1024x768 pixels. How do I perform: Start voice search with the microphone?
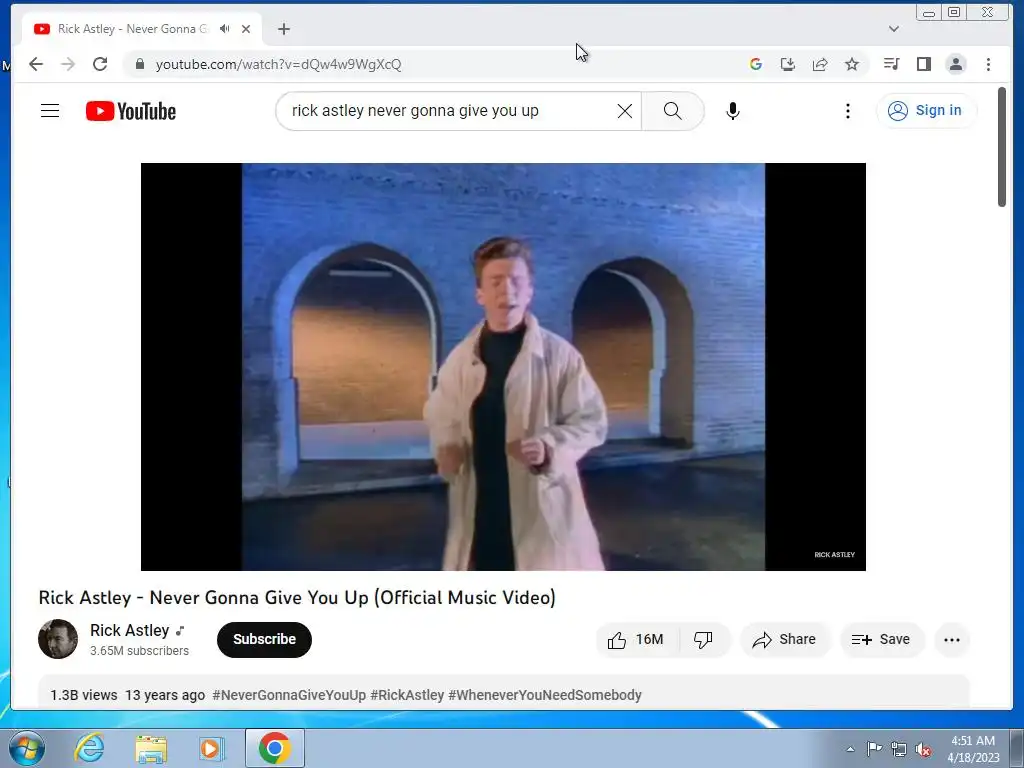[x=733, y=111]
